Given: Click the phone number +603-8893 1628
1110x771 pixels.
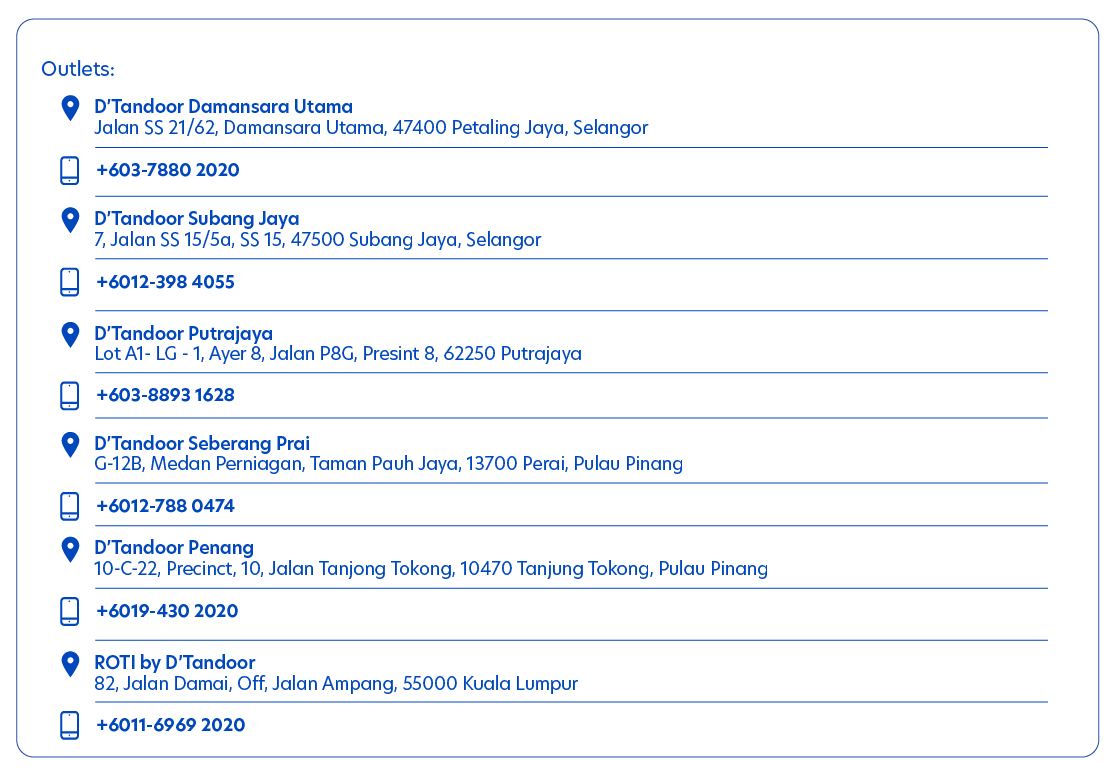Looking at the screenshot, I should pos(166,395).
